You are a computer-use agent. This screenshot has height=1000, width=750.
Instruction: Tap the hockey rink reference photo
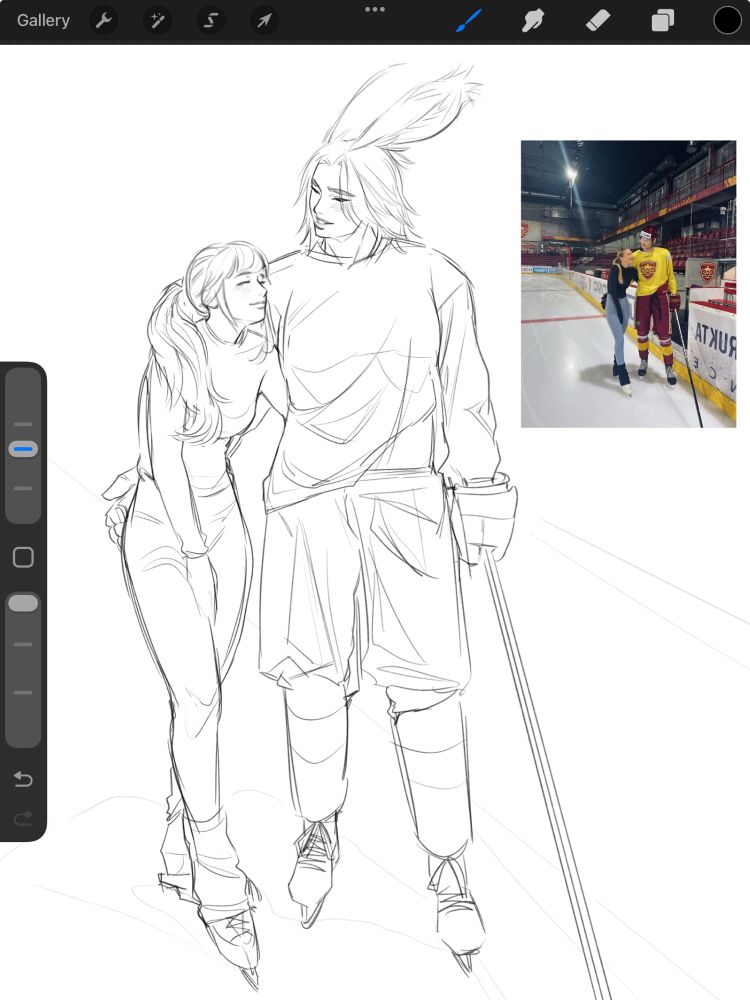tap(628, 284)
